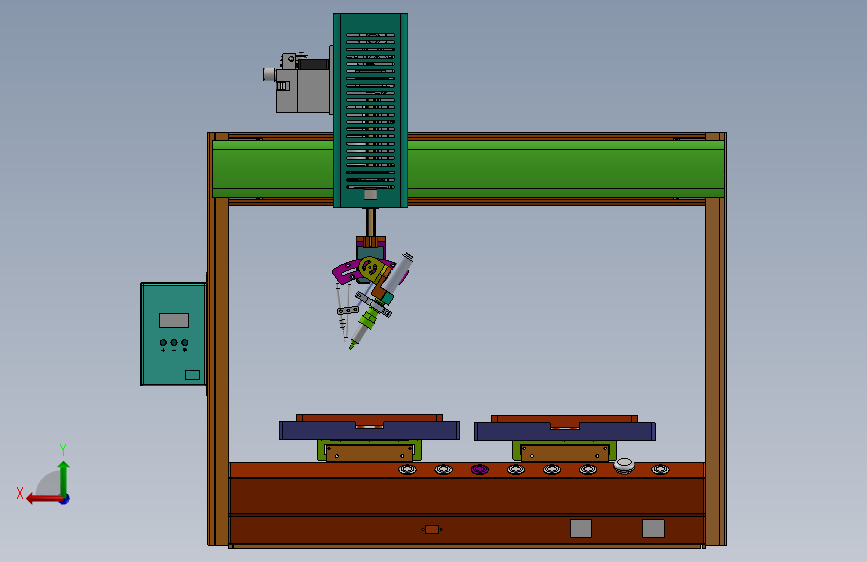This screenshot has height=562, width=867.
Task: Click the control box knob marked minus
Action: pyautogui.click(x=174, y=343)
